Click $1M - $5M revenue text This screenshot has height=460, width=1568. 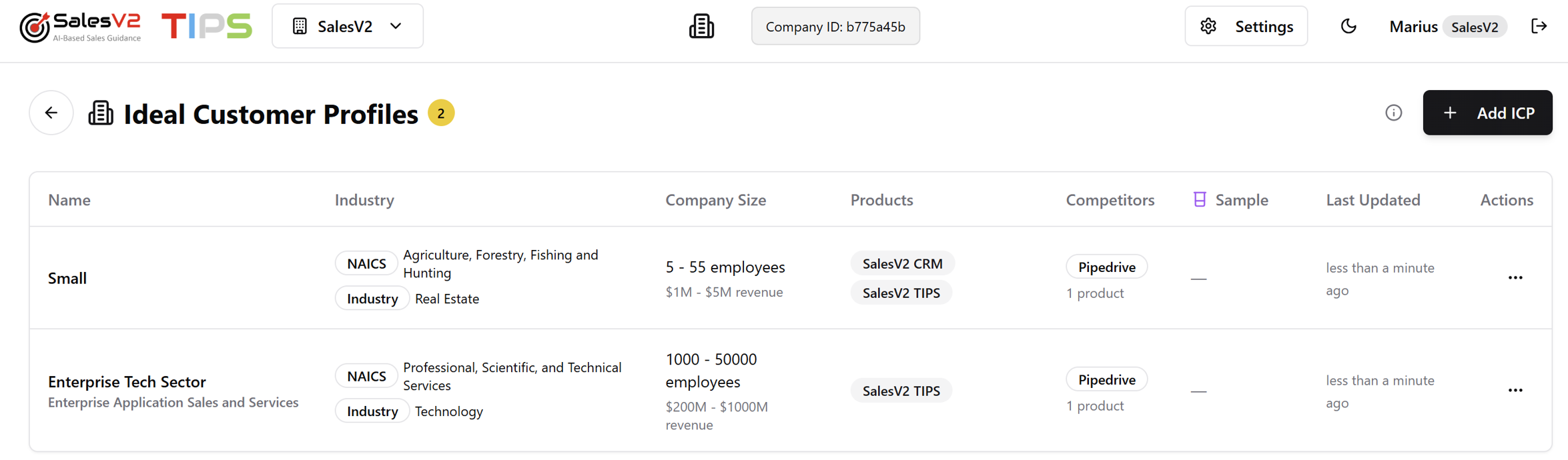click(x=724, y=292)
